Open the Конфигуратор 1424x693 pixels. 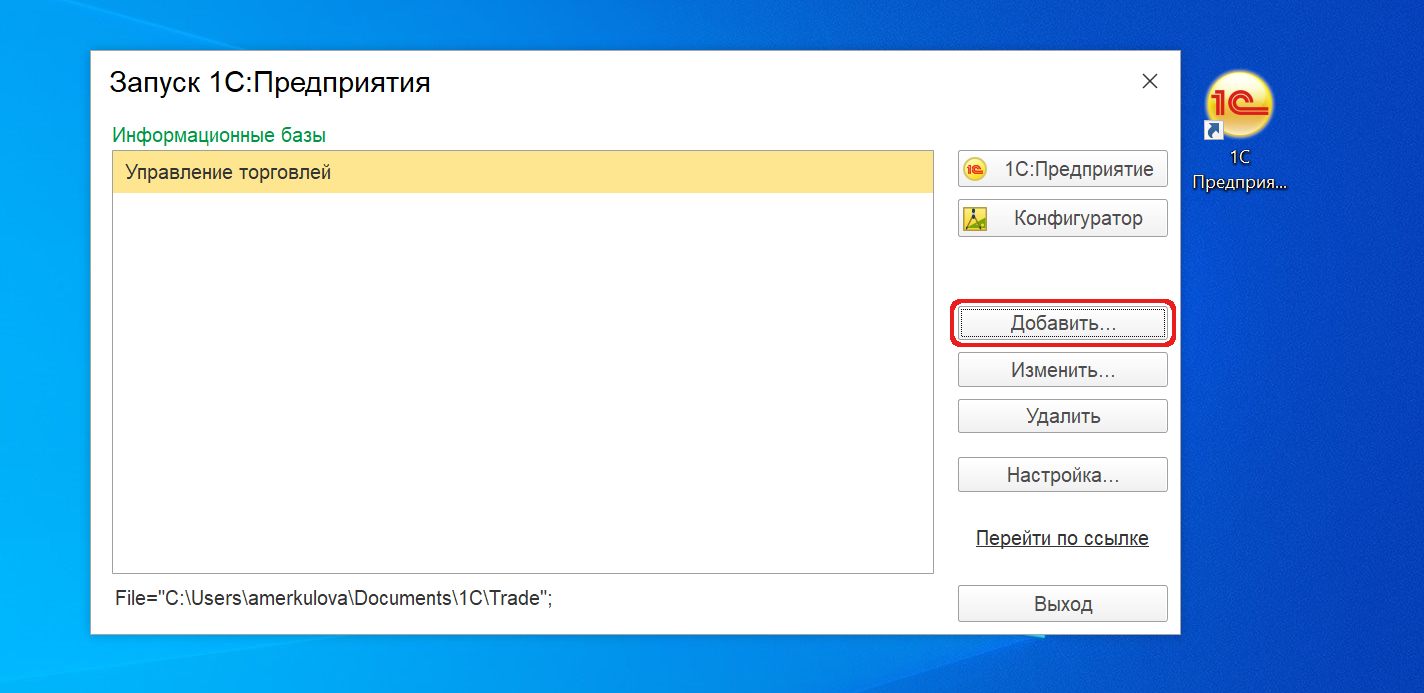pos(1062,218)
